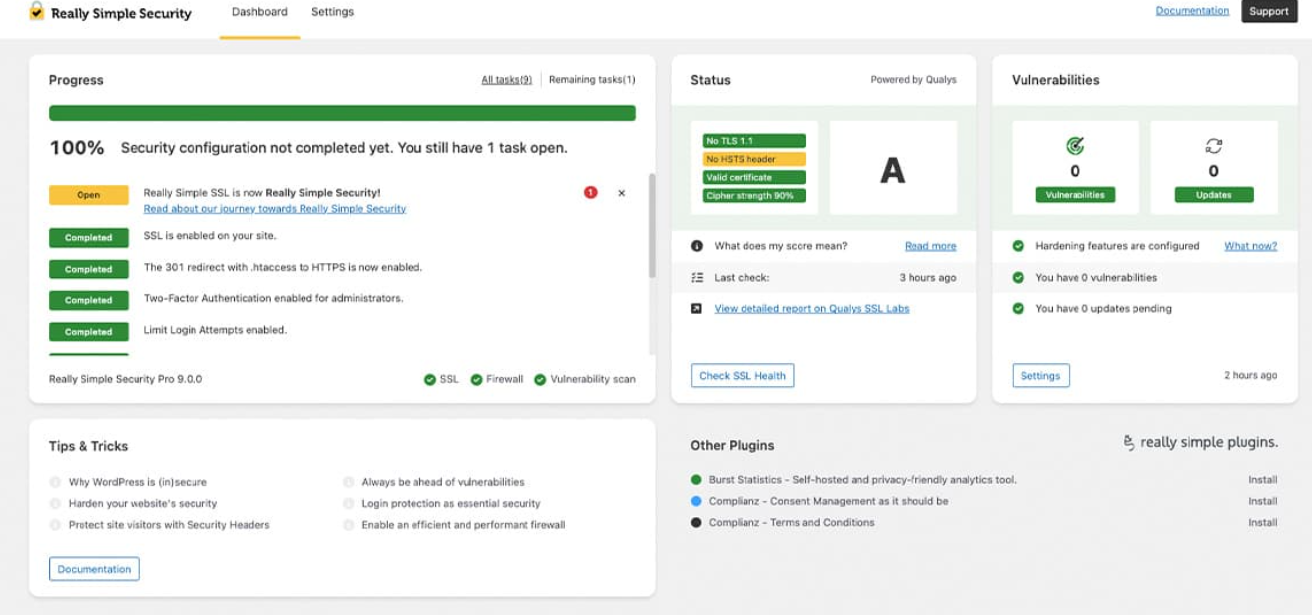Viewport: 1312px width, 615px height.
Task: Click the Check SSL Health button
Action: click(x=742, y=376)
